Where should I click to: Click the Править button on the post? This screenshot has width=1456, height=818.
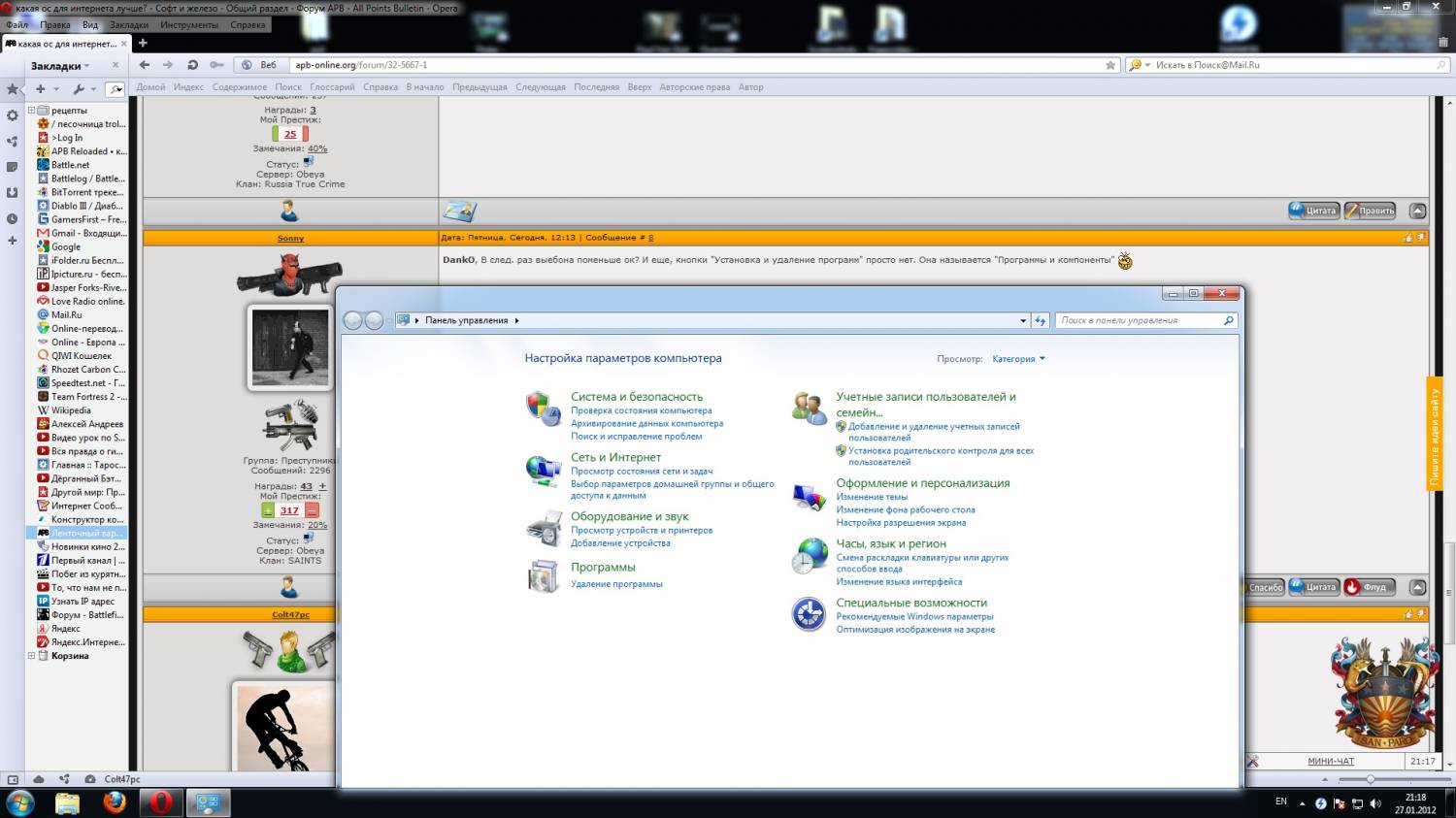[x=1370, y=211]
